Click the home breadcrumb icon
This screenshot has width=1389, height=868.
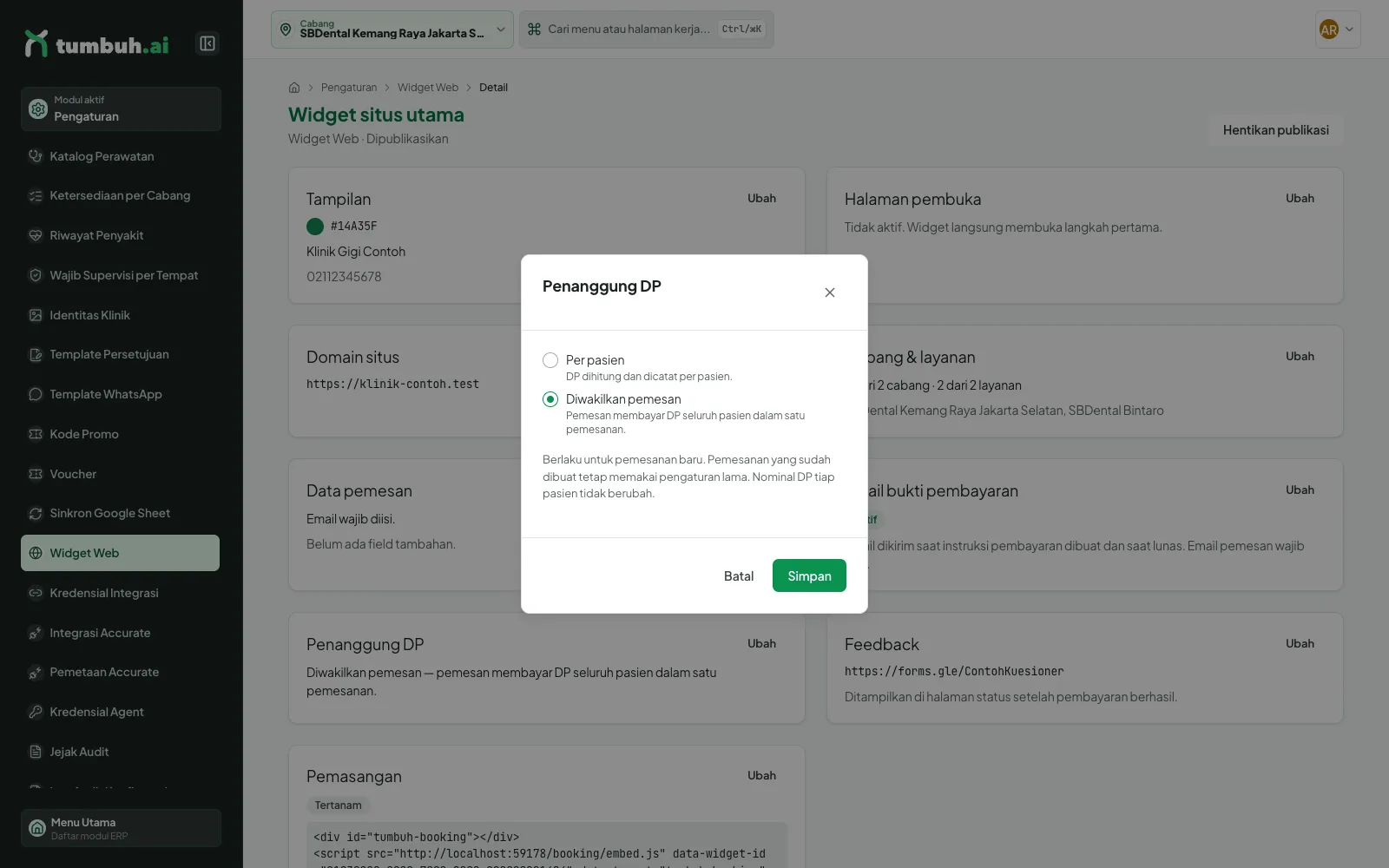click(x=294, y=88)
